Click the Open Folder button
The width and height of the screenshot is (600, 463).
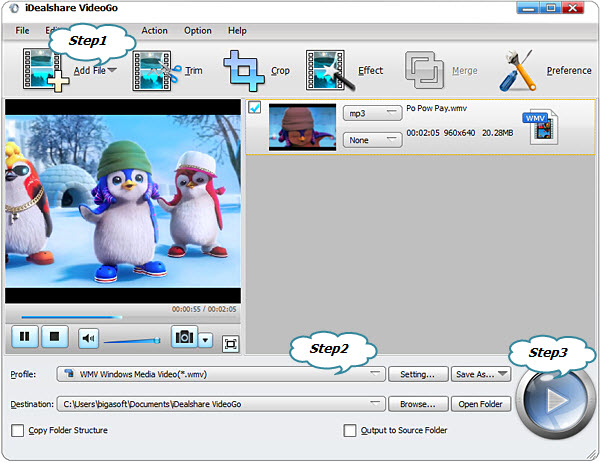pyautogui.click(x=481, y=404)
